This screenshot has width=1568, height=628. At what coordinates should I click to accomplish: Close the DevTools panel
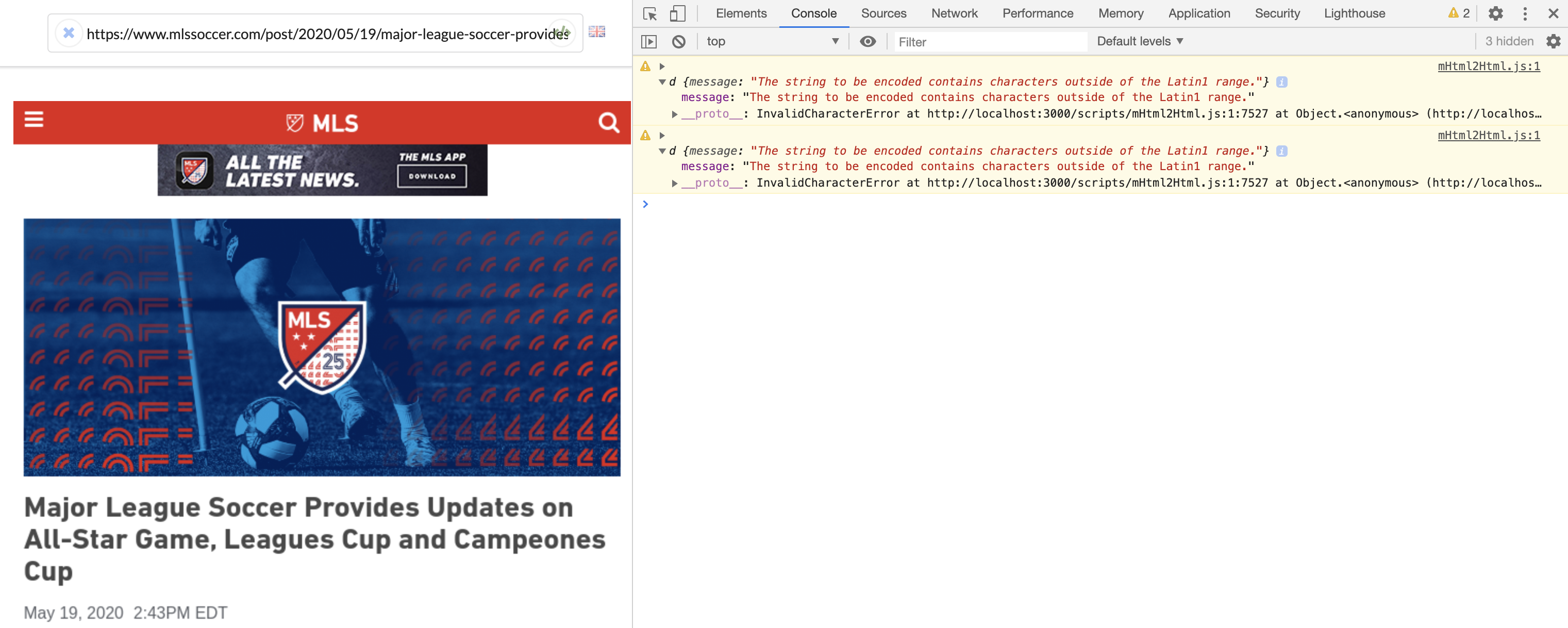[1554, 13]
